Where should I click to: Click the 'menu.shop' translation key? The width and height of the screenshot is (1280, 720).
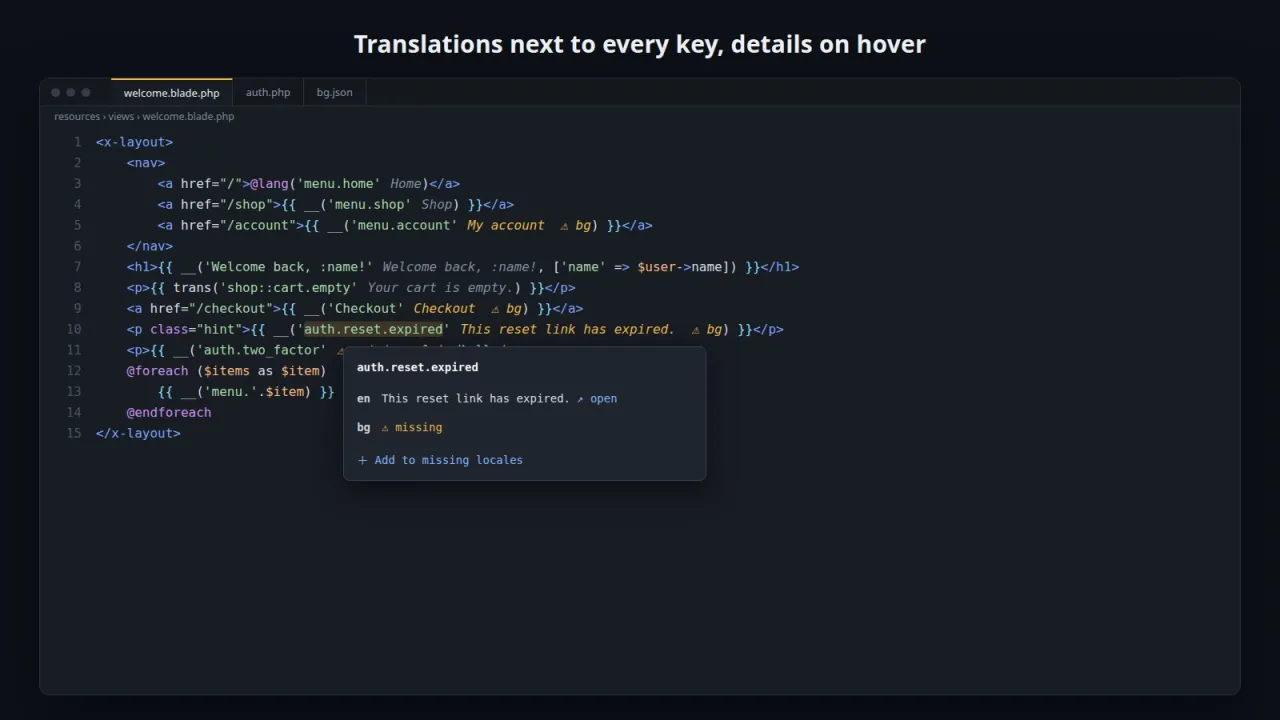pyautogui.click(x=369, y=204)
